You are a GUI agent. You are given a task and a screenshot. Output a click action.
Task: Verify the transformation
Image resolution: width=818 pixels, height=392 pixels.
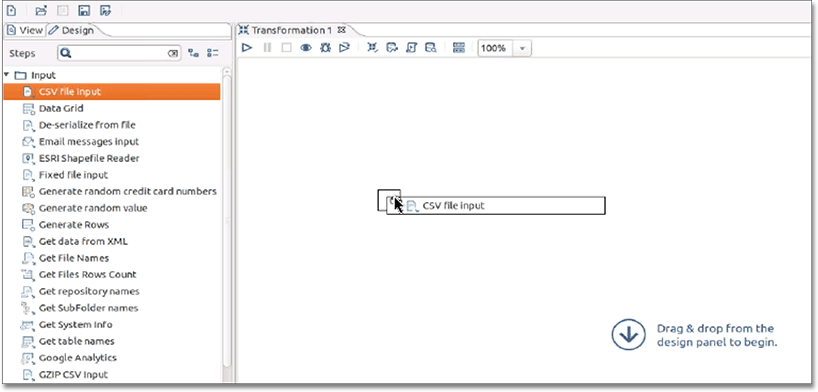coord(372,48)
